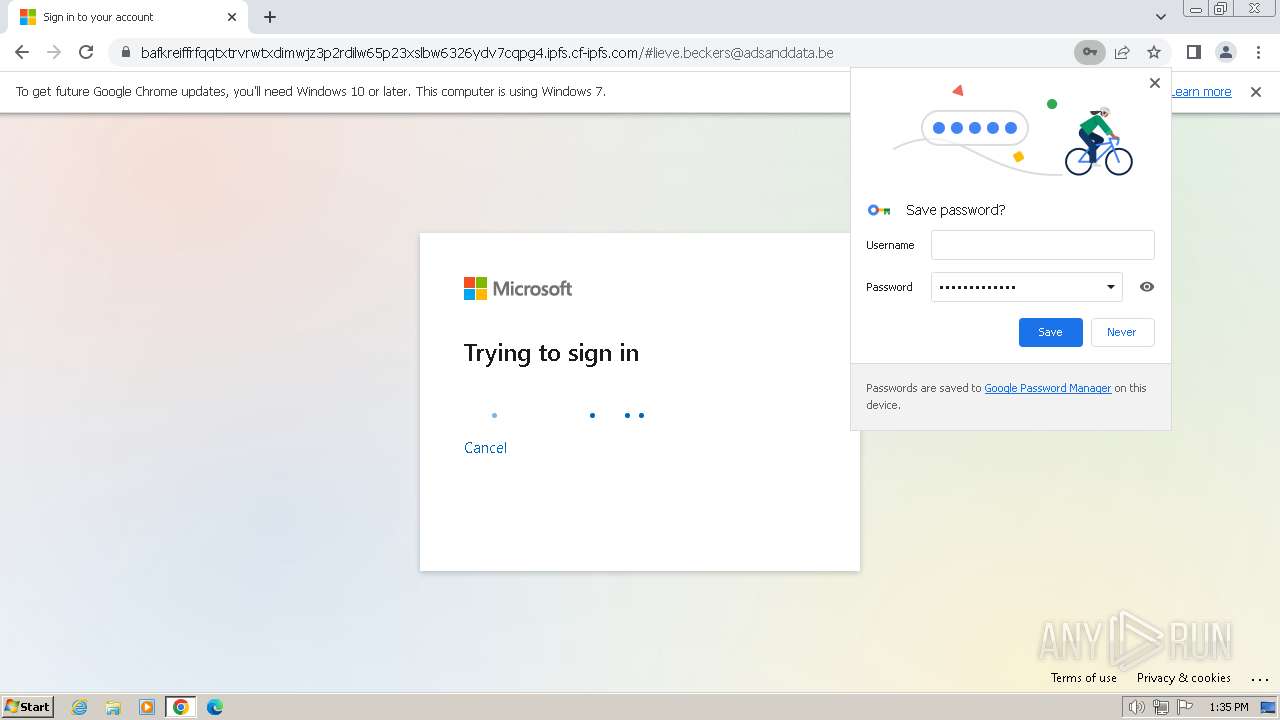Close the Save password popup
This screenshot has height=720, width=1280.
point(1155,83)
